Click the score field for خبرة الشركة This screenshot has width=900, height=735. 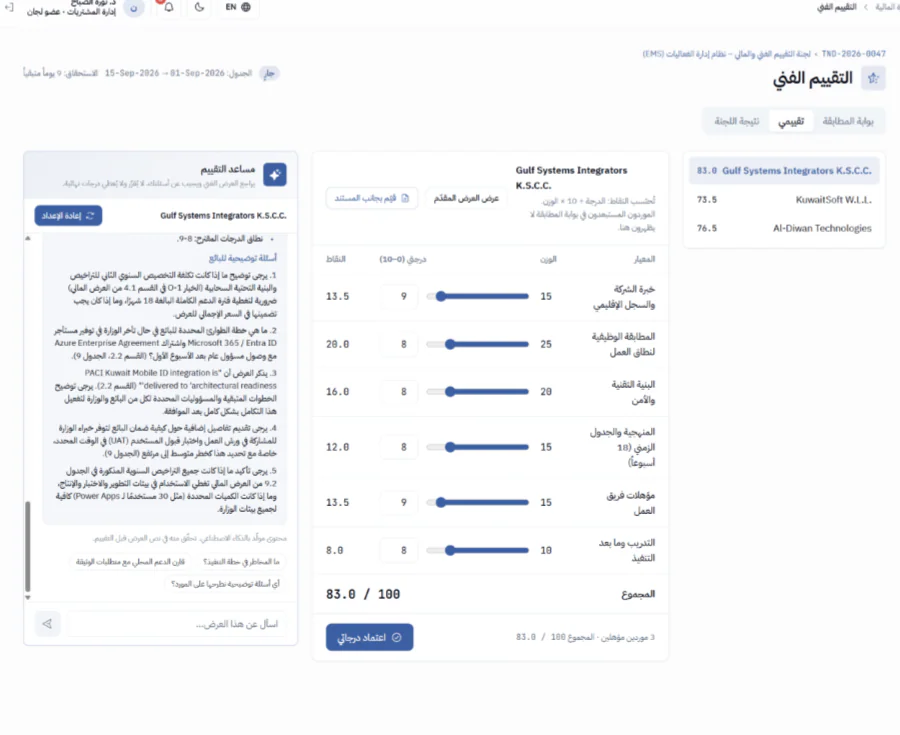pos(399,296)
